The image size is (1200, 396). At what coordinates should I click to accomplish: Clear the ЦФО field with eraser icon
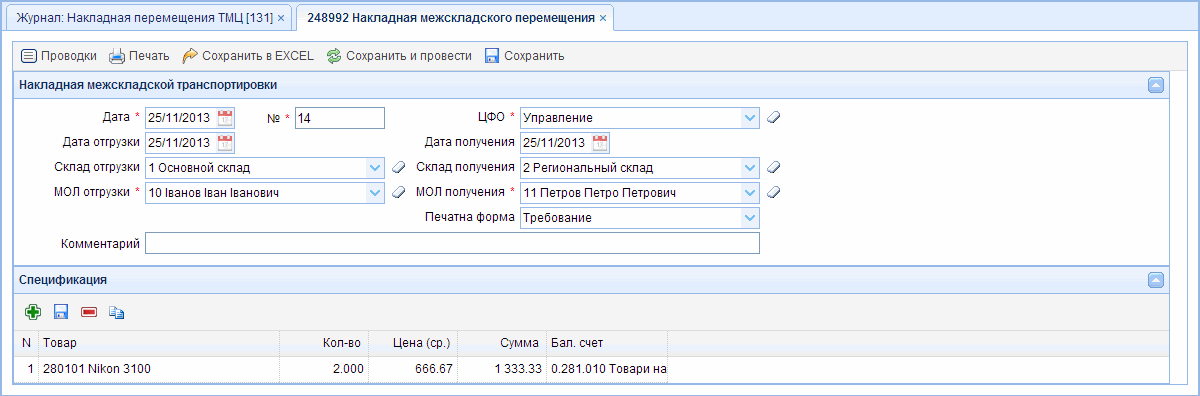pos(772,118)
